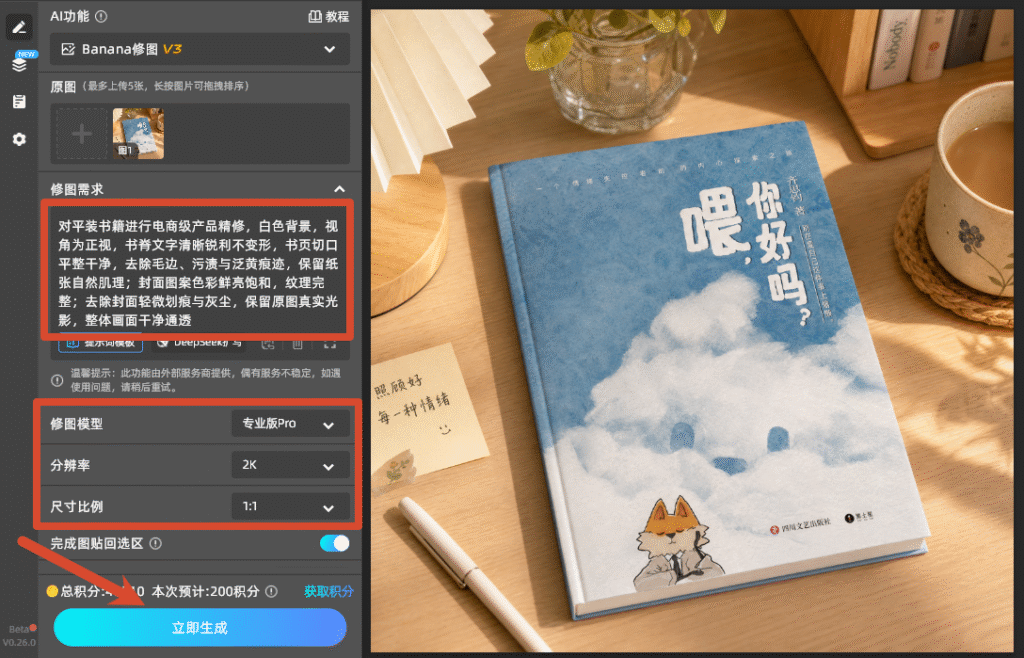
Task: Click the 分辨率 label
Action: tap(70, 465)
